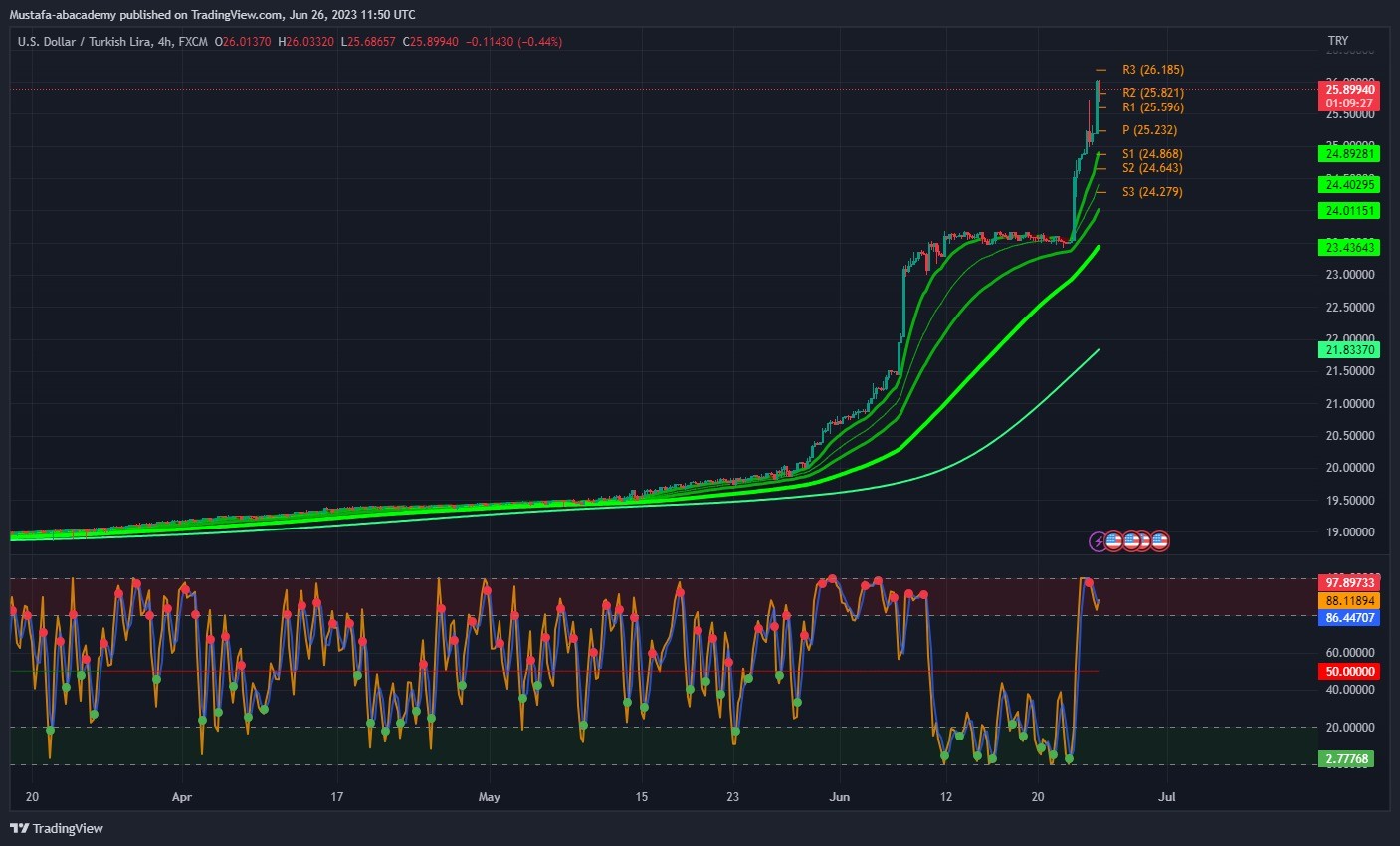Select the S2 (24.643) pivot label
1400x846 pixels.
click(x=1152, y=168)
